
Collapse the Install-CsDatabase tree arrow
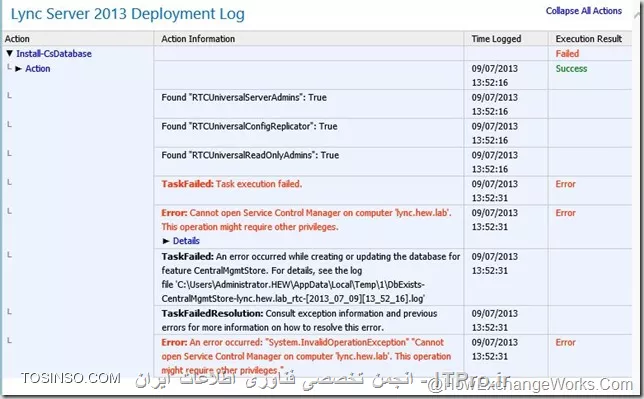click(9, 53)
